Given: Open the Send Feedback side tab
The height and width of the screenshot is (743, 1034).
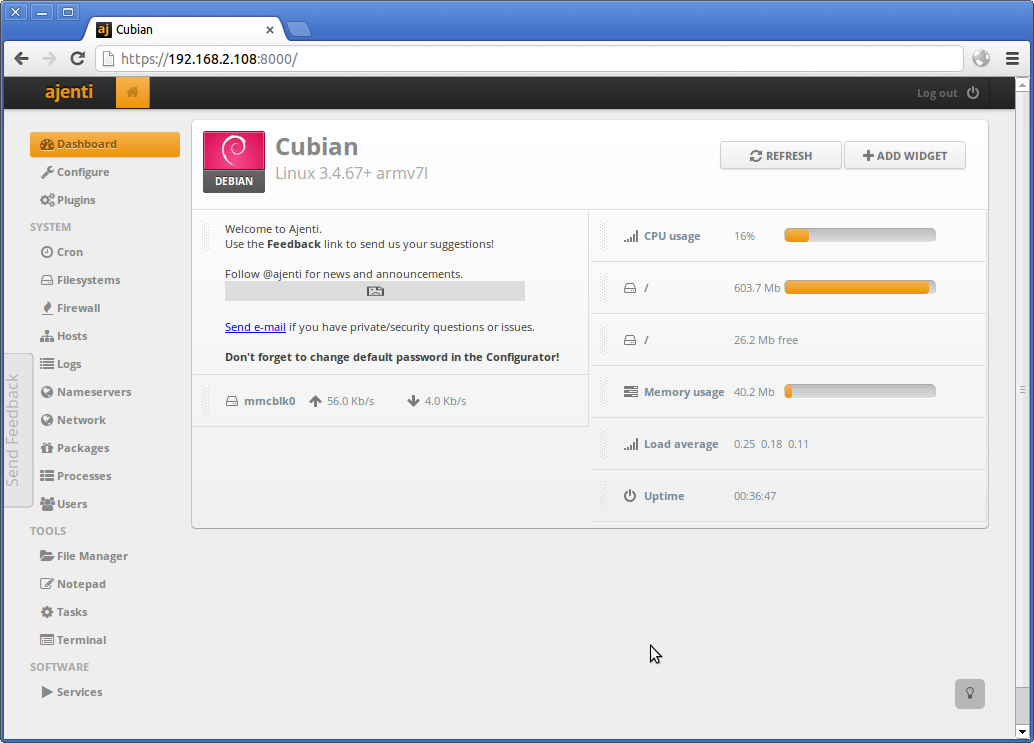Looking at the screenshot, I should tap(17, 431).
